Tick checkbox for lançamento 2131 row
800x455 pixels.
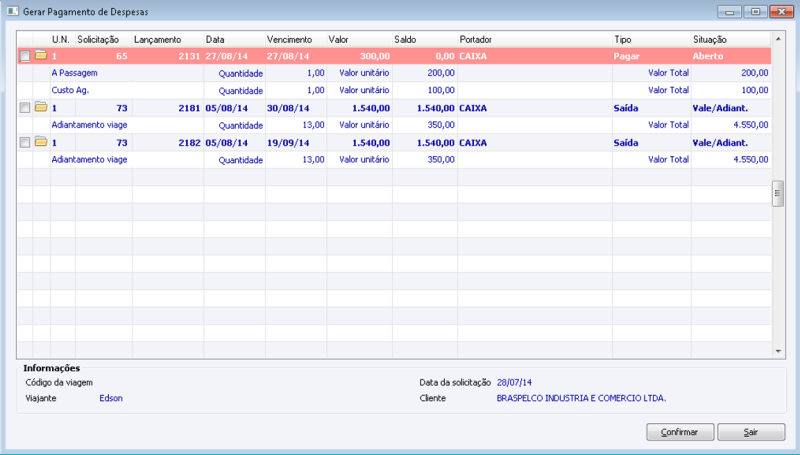(x=24, y=56)
